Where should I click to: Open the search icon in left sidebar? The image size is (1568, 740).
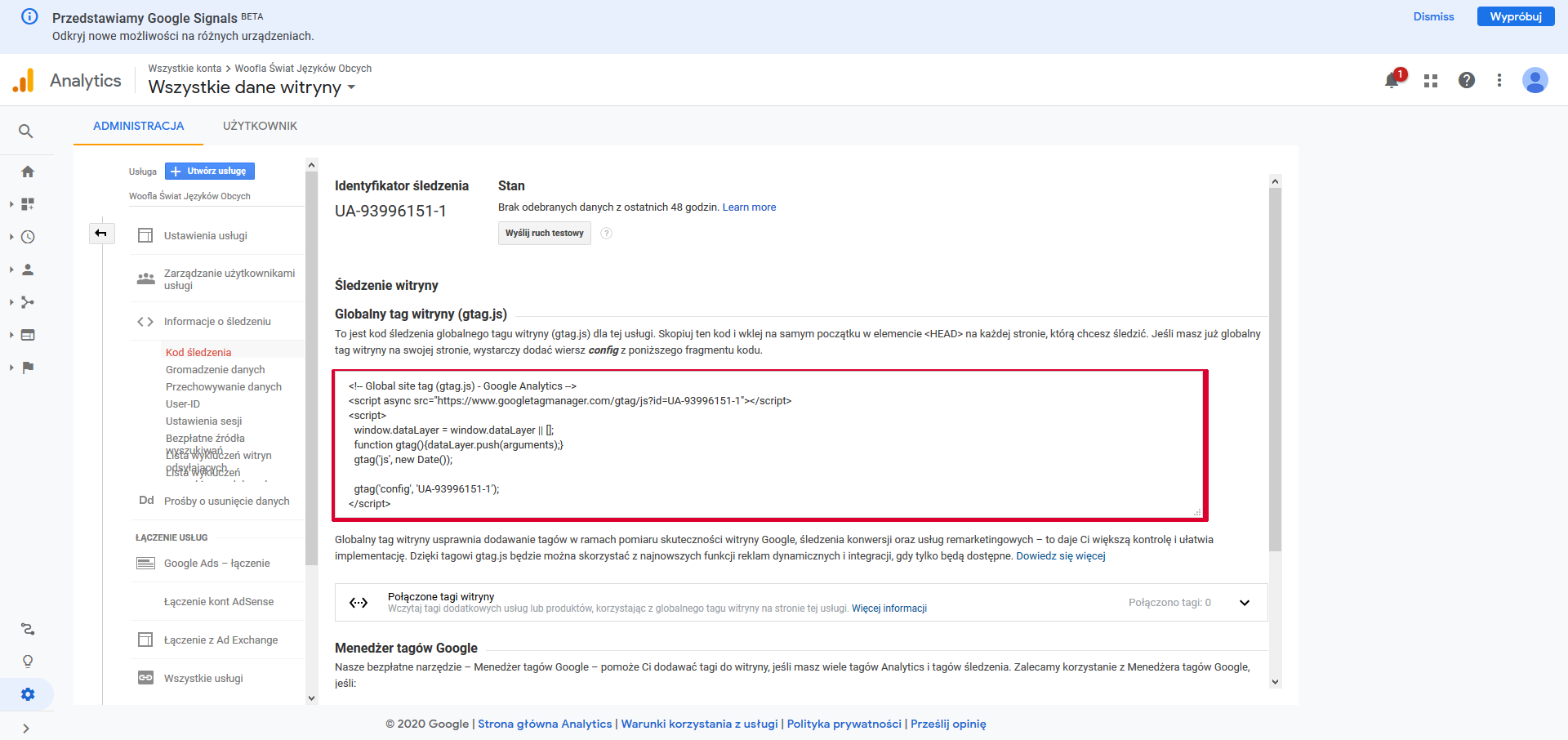[x=26, y=131]
